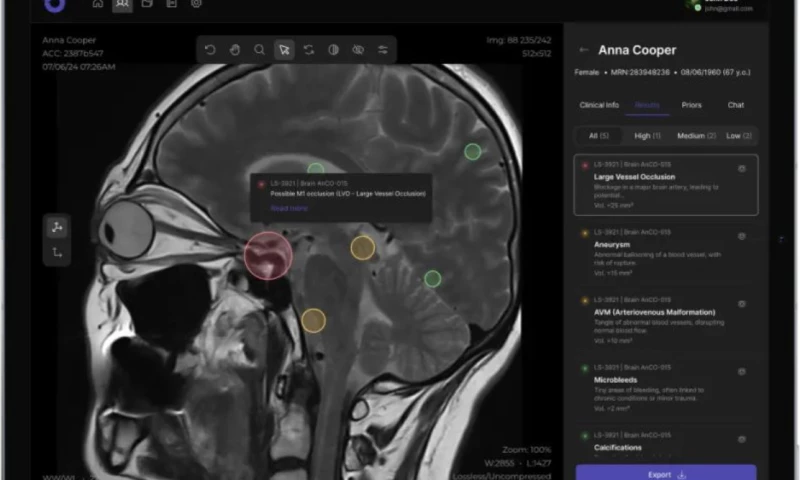Image resolution: width=800 pixels, height=480 pixels.
Task: Open the reports document icon in navigation
Action: coord(171,4)
